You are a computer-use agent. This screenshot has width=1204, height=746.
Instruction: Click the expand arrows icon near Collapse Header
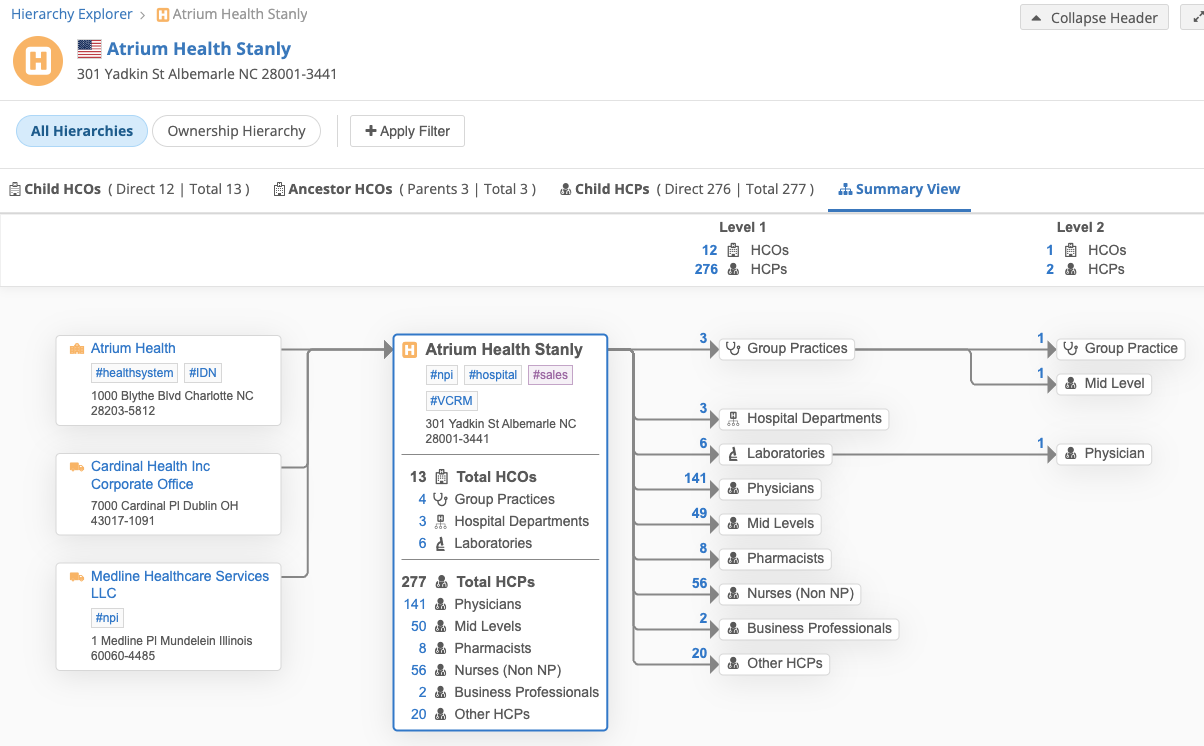(1197, 18)
